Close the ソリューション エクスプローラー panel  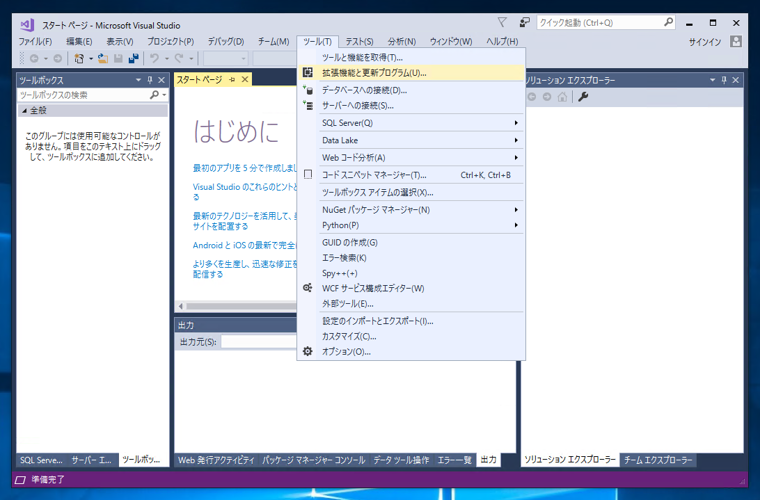coord(736,80)
